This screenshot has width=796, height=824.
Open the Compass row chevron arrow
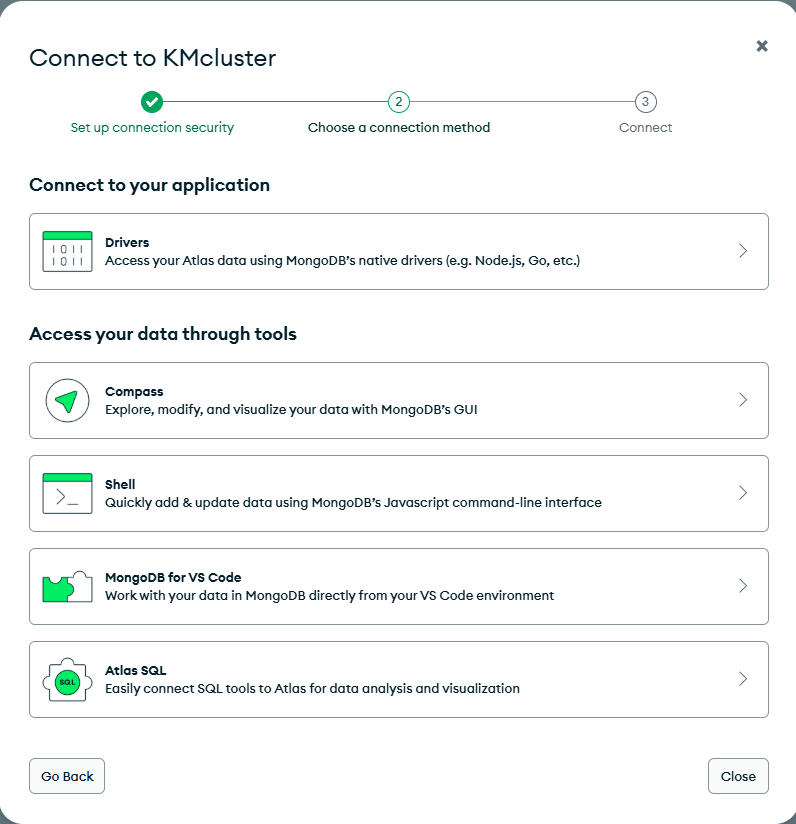click(x=743, y=400)
